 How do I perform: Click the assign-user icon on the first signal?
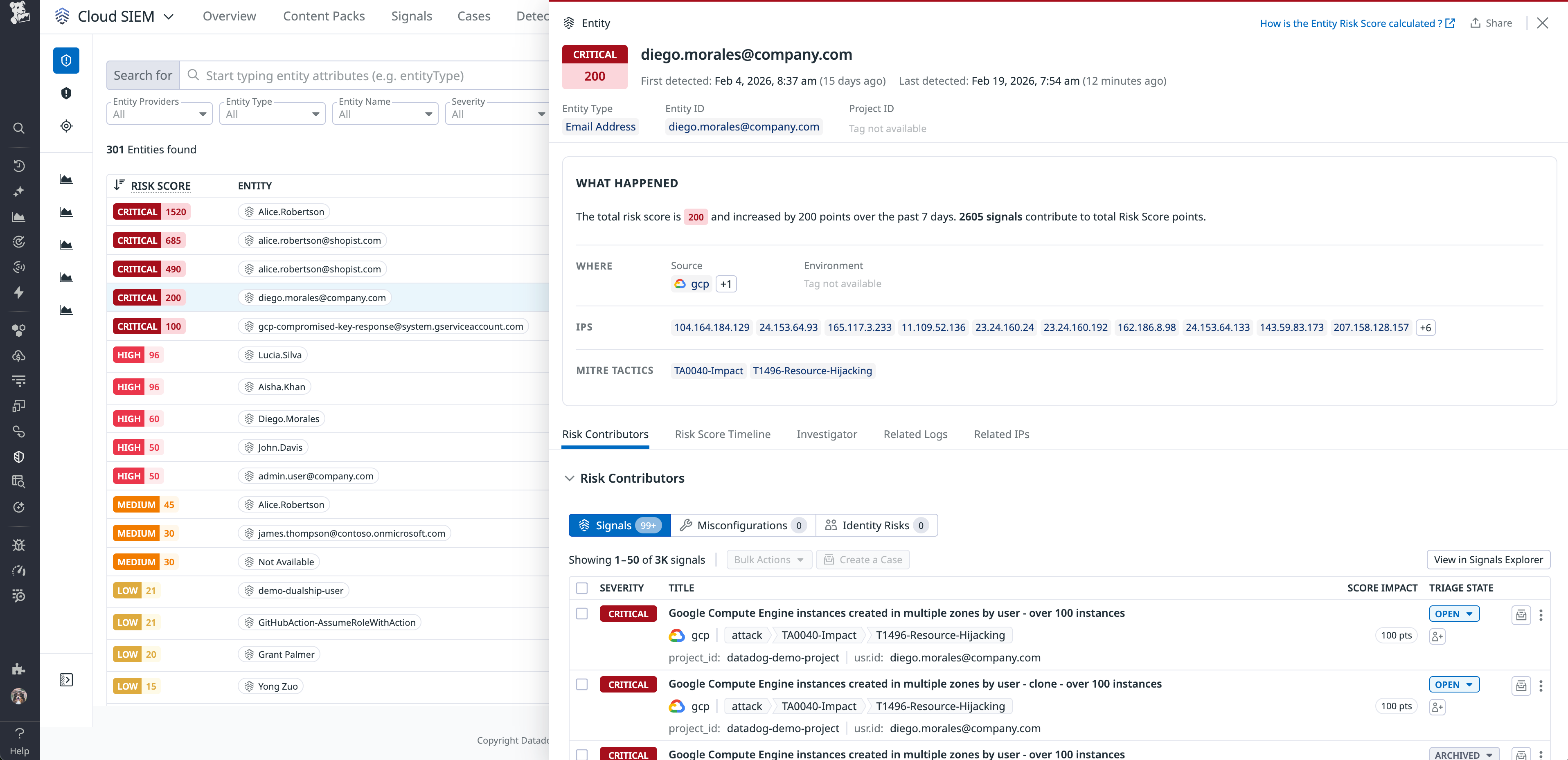(1437, 636)
